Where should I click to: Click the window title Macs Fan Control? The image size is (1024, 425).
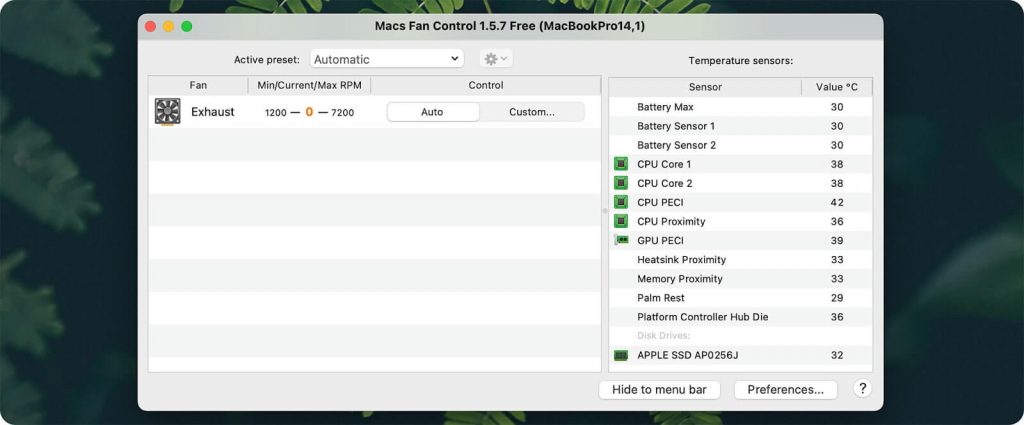pyautogui.click(x=510, y=26)
